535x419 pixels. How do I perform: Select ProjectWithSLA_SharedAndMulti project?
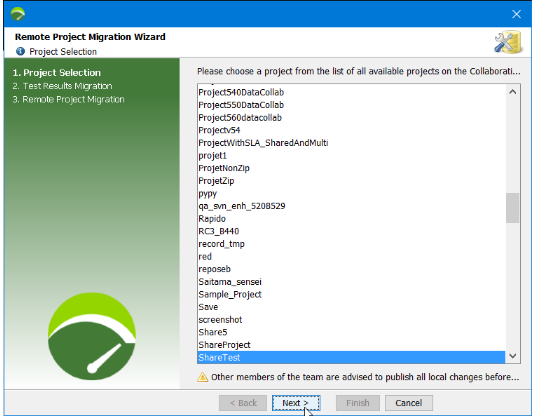[351, 143]
